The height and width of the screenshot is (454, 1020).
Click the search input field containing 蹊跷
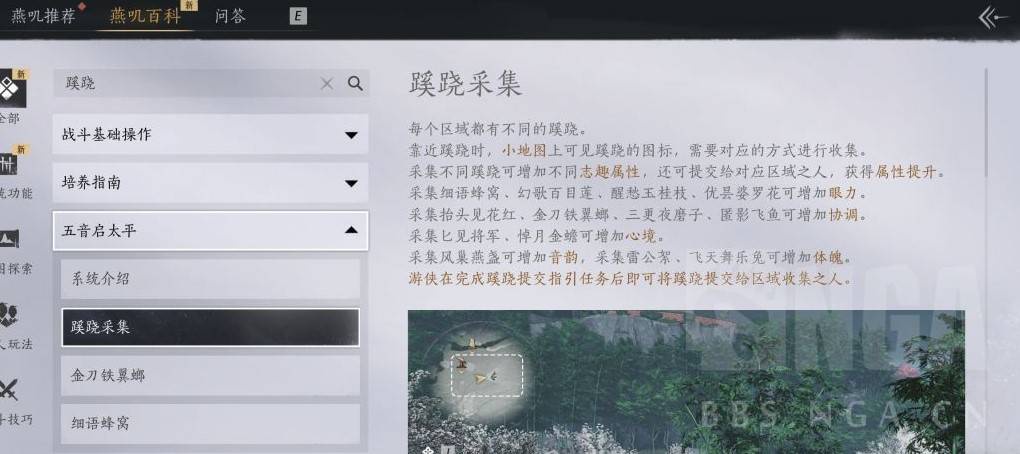tap(189, 83)
